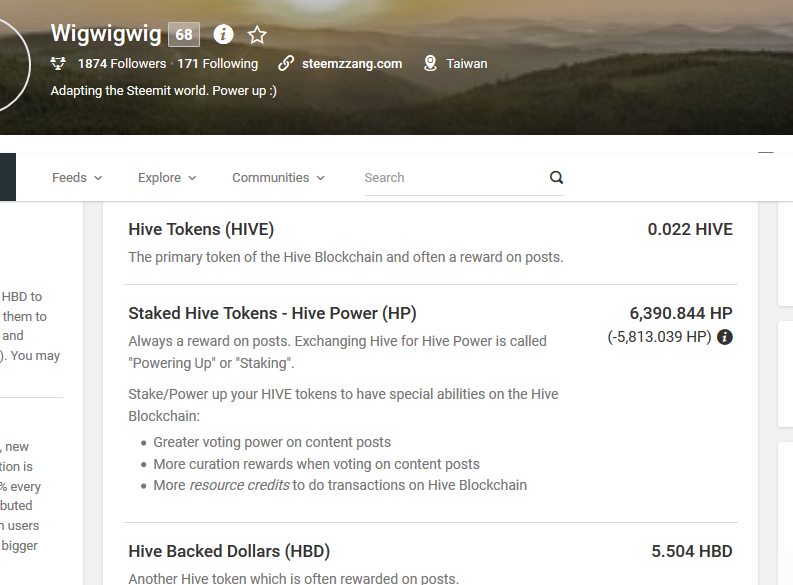Click the 6,390.844 HP balance
793x585 pixels.
click(x=681, y=313)
